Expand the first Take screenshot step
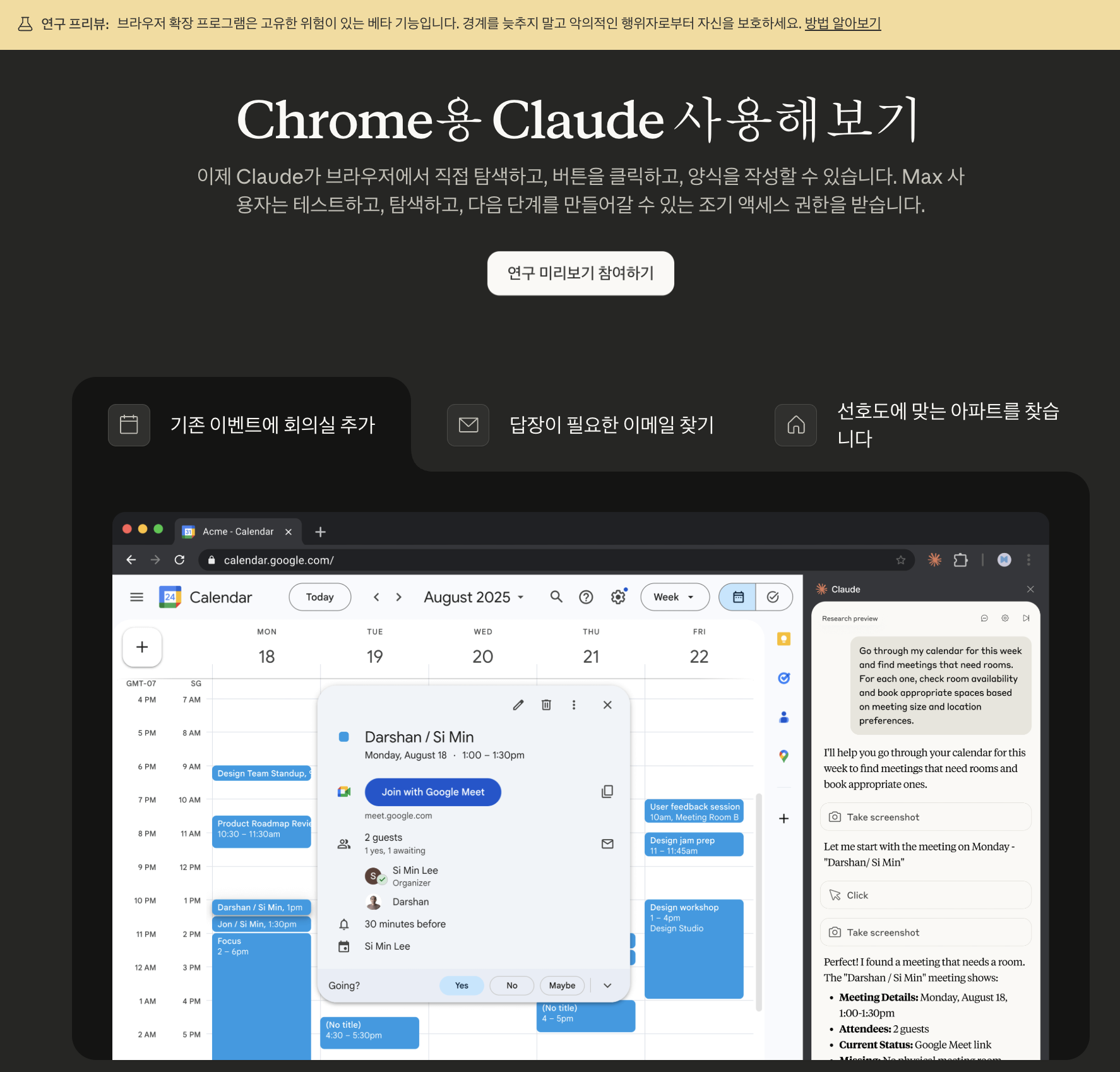 [926, 817]
